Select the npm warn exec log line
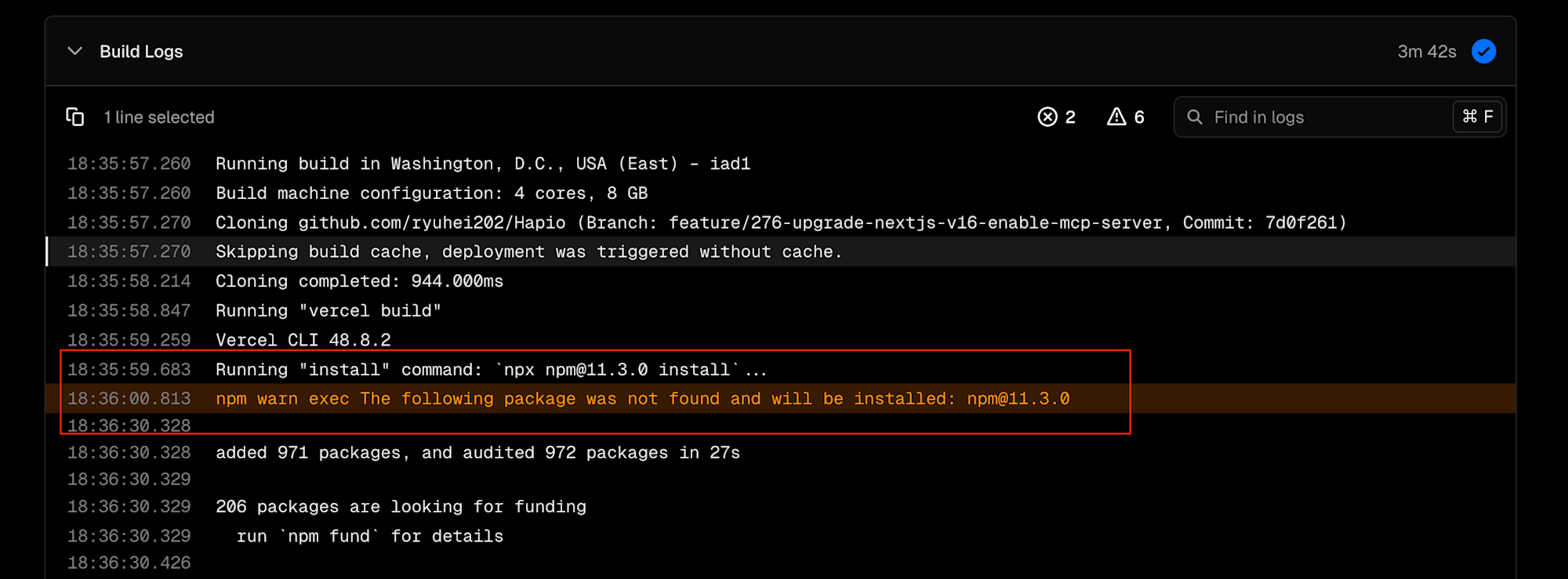1568x579 pixels. (642, 399)
